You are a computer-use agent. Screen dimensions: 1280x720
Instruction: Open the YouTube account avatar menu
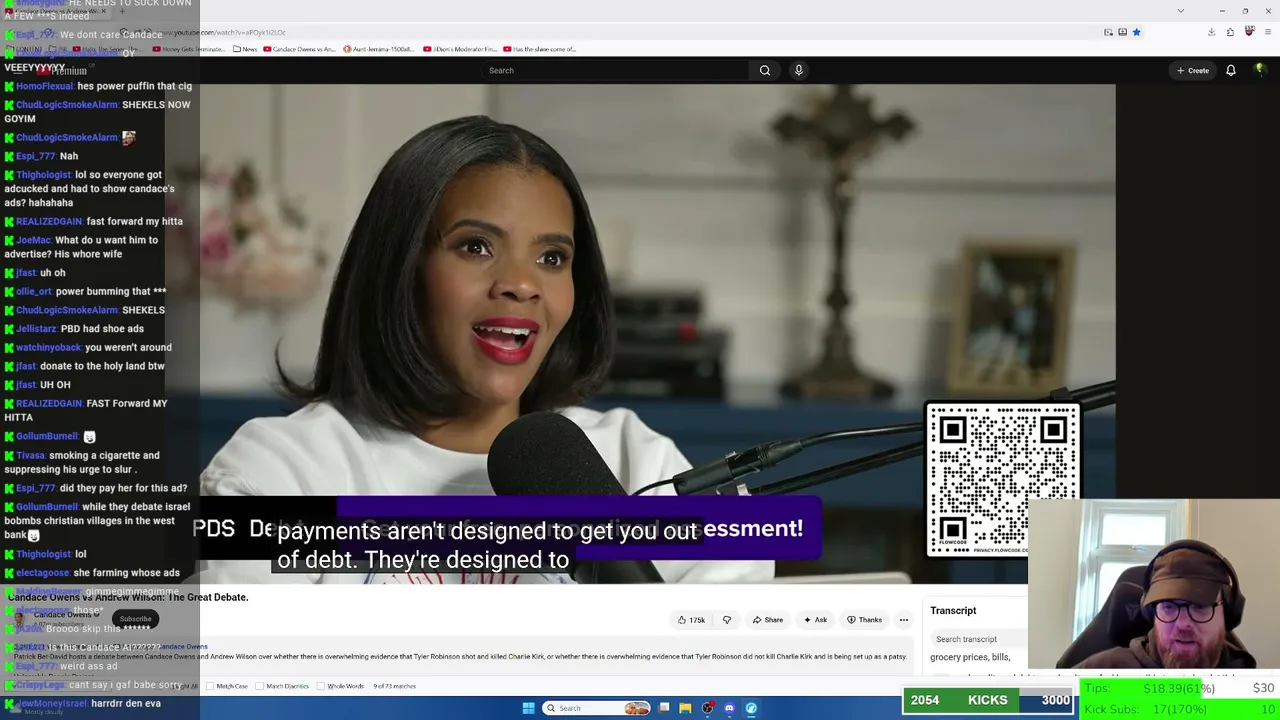click(1260, 70)
